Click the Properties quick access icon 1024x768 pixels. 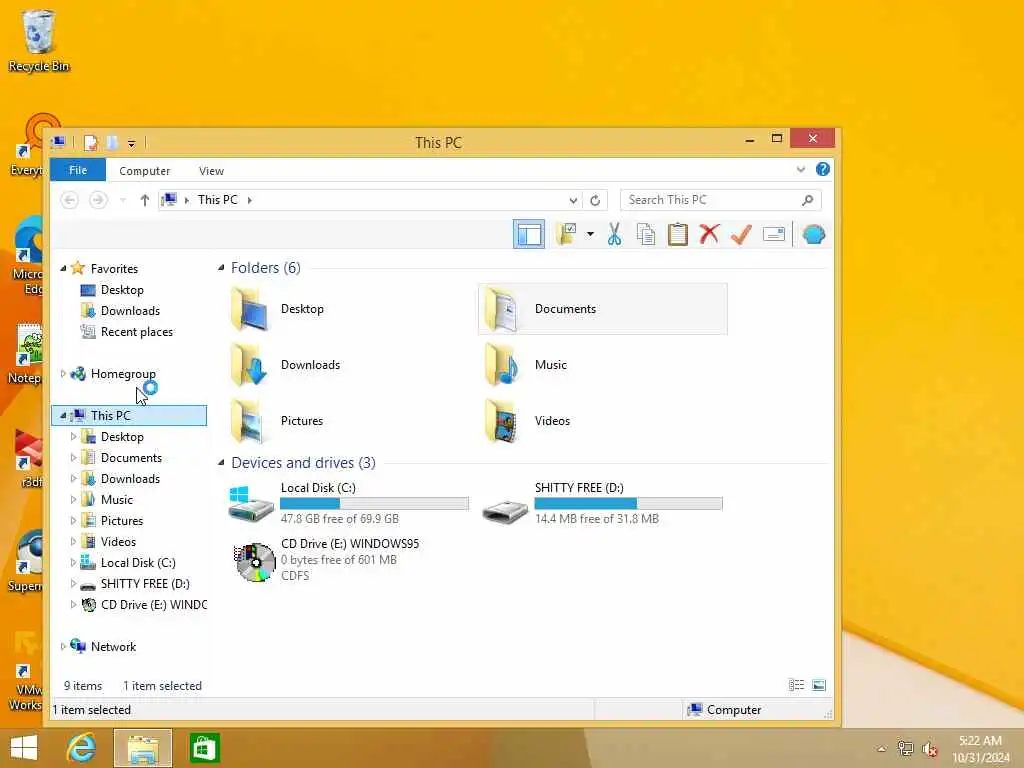(91, 142)
